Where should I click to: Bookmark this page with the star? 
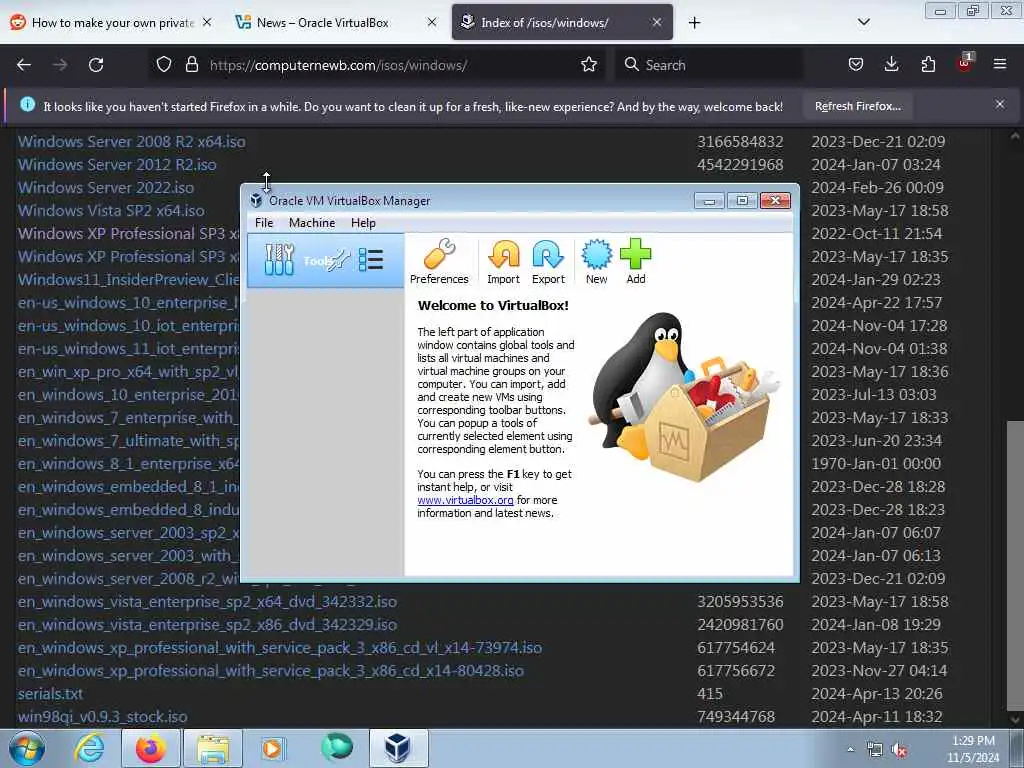tap(588, 65)
